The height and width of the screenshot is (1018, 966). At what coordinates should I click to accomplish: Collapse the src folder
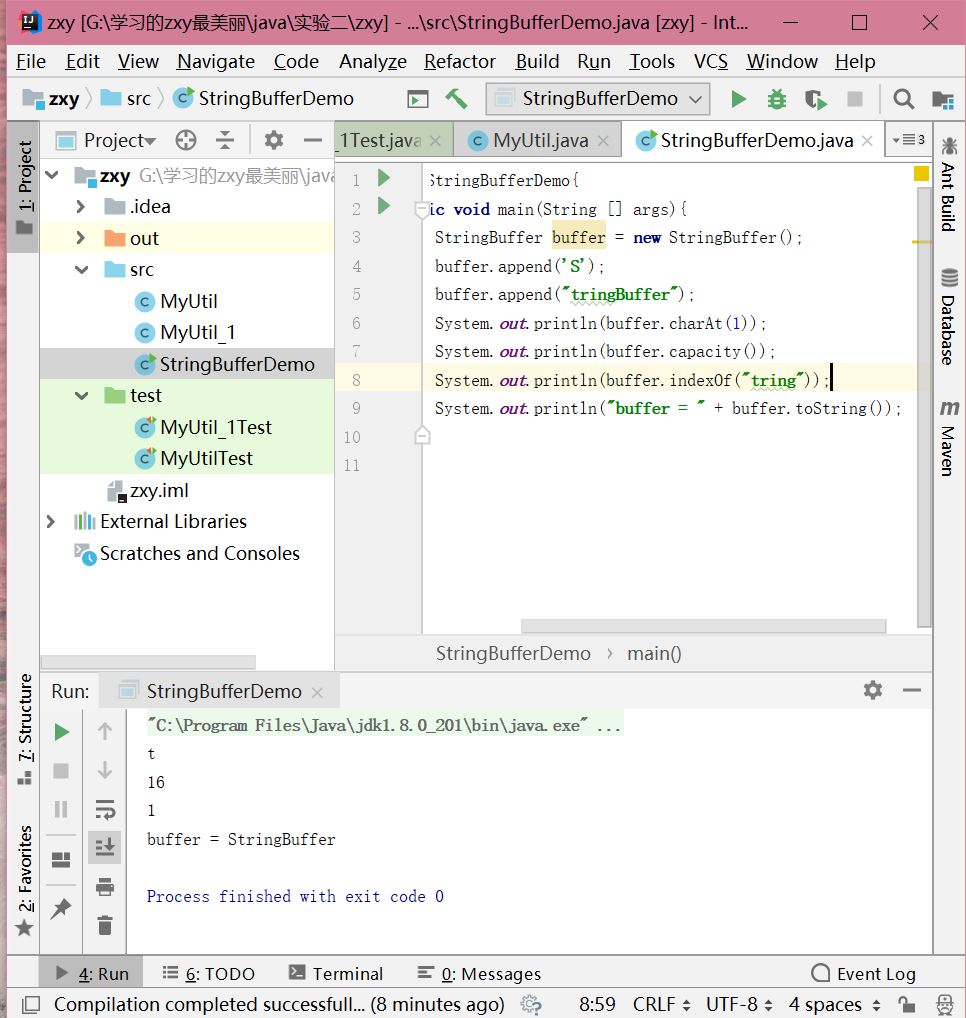(x=81, y=269)
